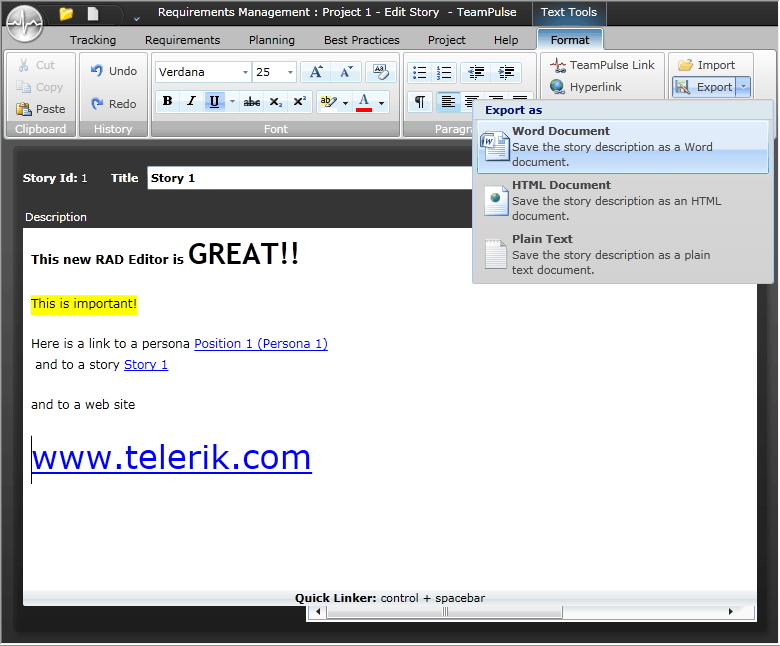Open the highlight color dropdown arrow
Image resolution: width=780 pixels, height=646 pixels.
point(346,102)
